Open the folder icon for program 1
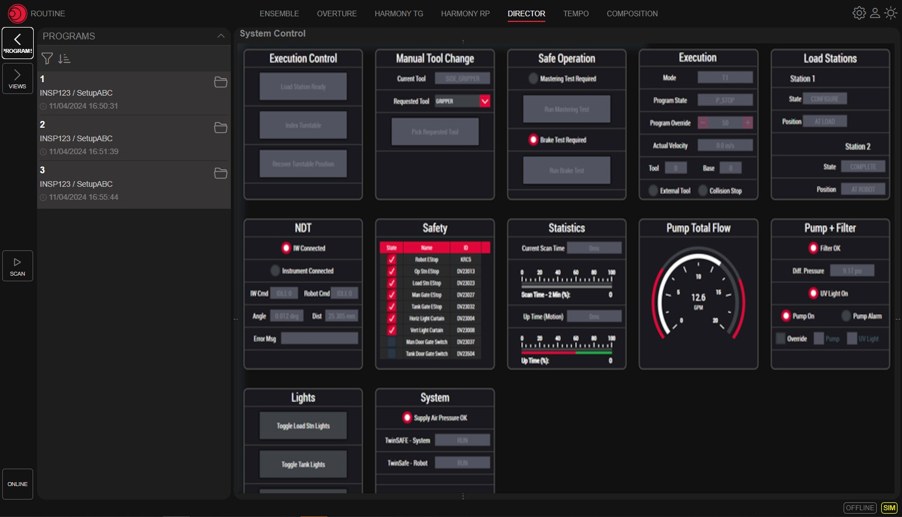This screenshot has width=902, height=517. pyautogui.click(x=220, y=82)
